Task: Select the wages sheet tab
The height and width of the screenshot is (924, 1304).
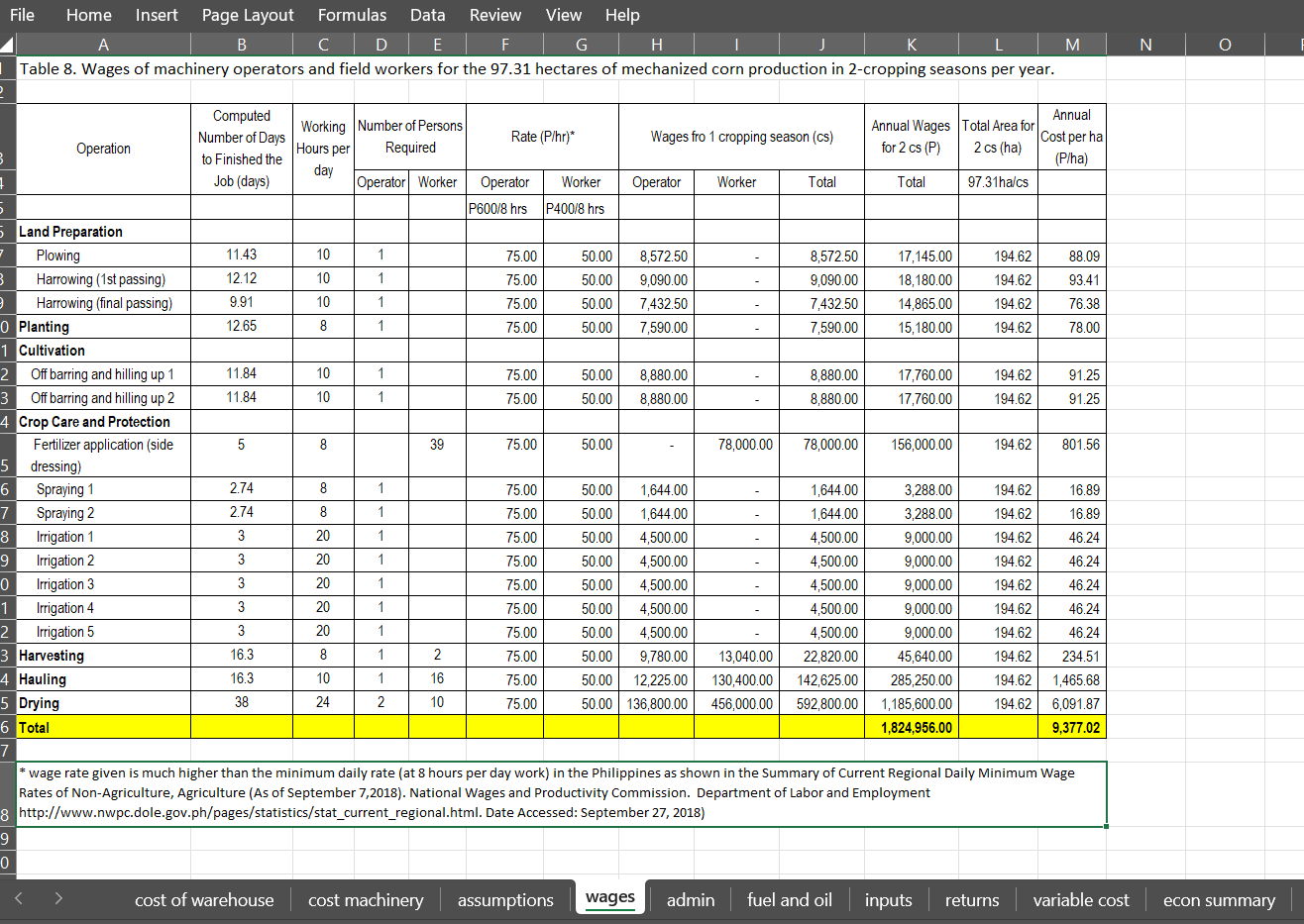Action: [610, 897]
